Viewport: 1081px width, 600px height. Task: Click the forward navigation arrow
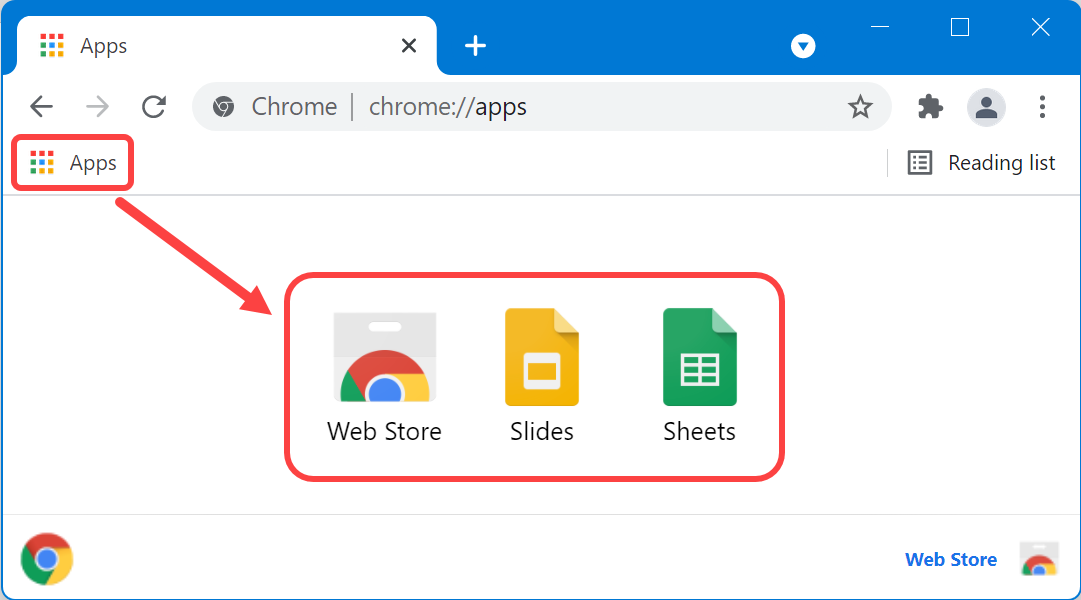pos(96,106)
